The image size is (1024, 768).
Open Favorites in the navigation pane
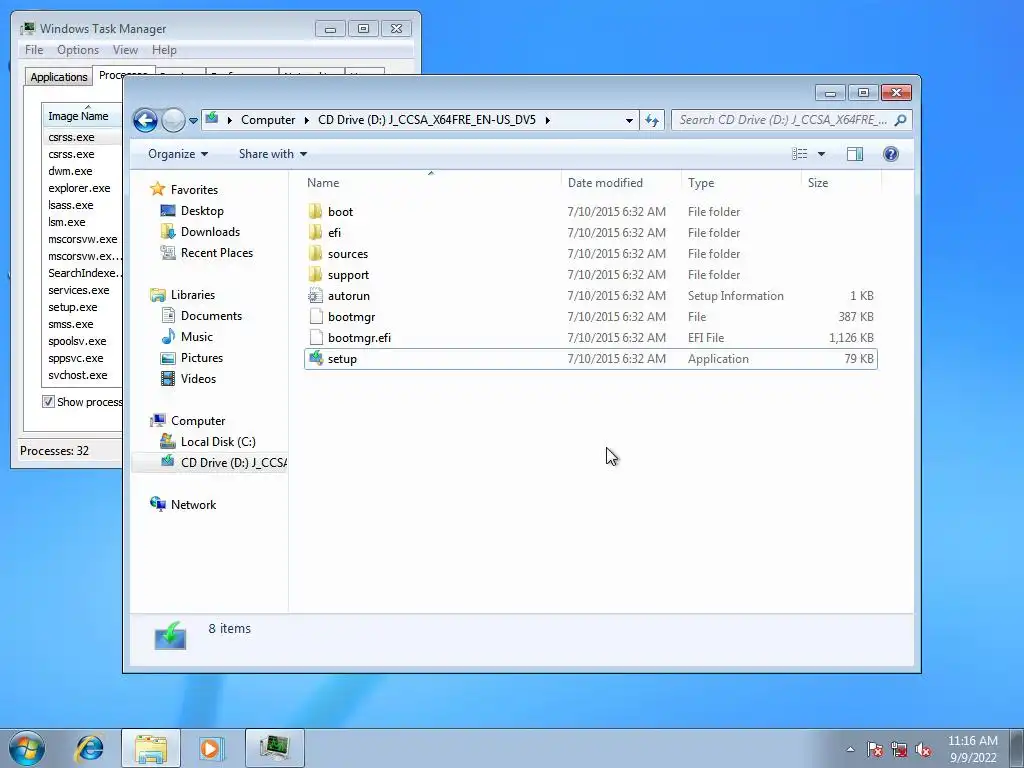tap(194, 189)
